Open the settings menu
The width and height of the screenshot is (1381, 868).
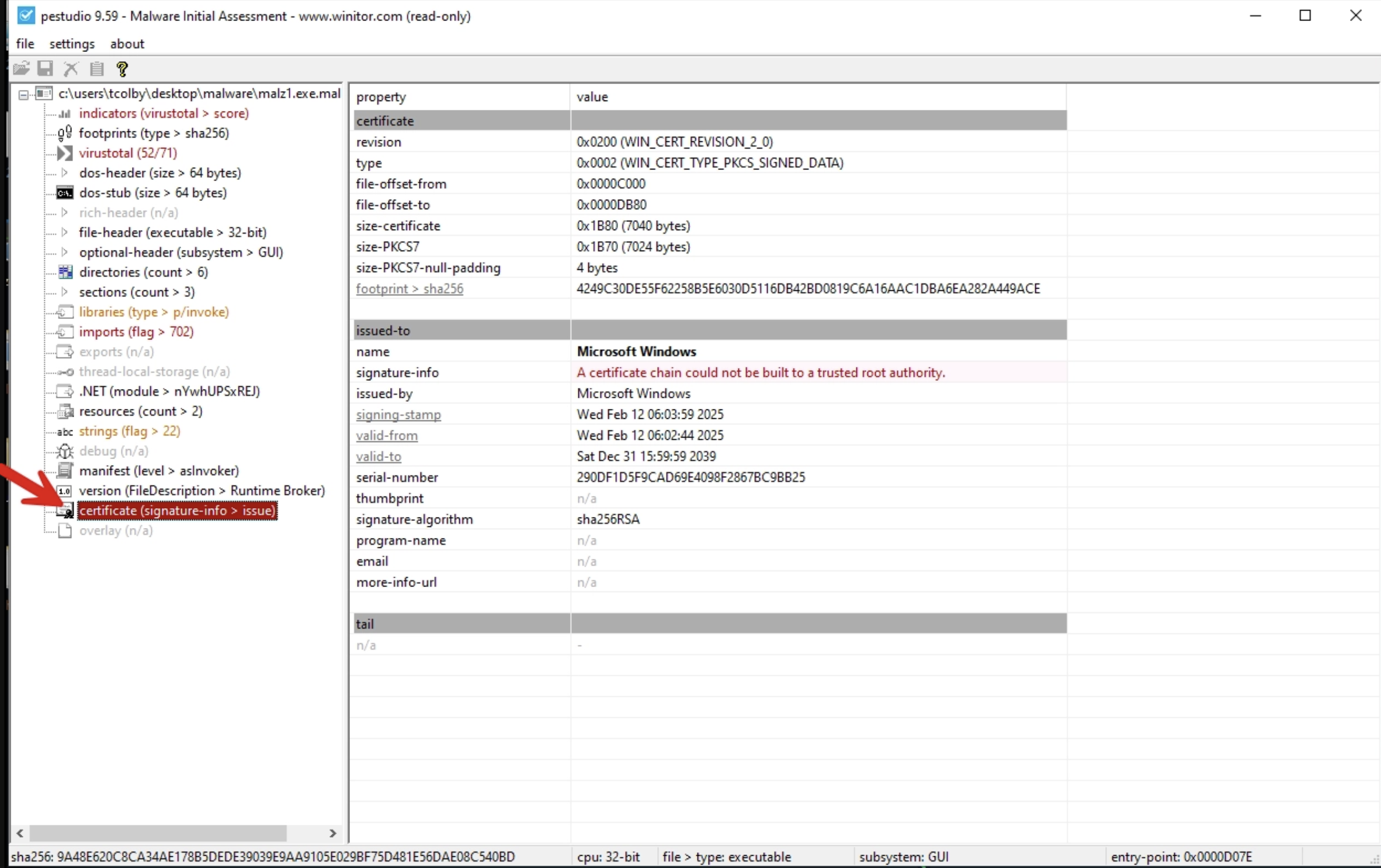coord(72,44)
